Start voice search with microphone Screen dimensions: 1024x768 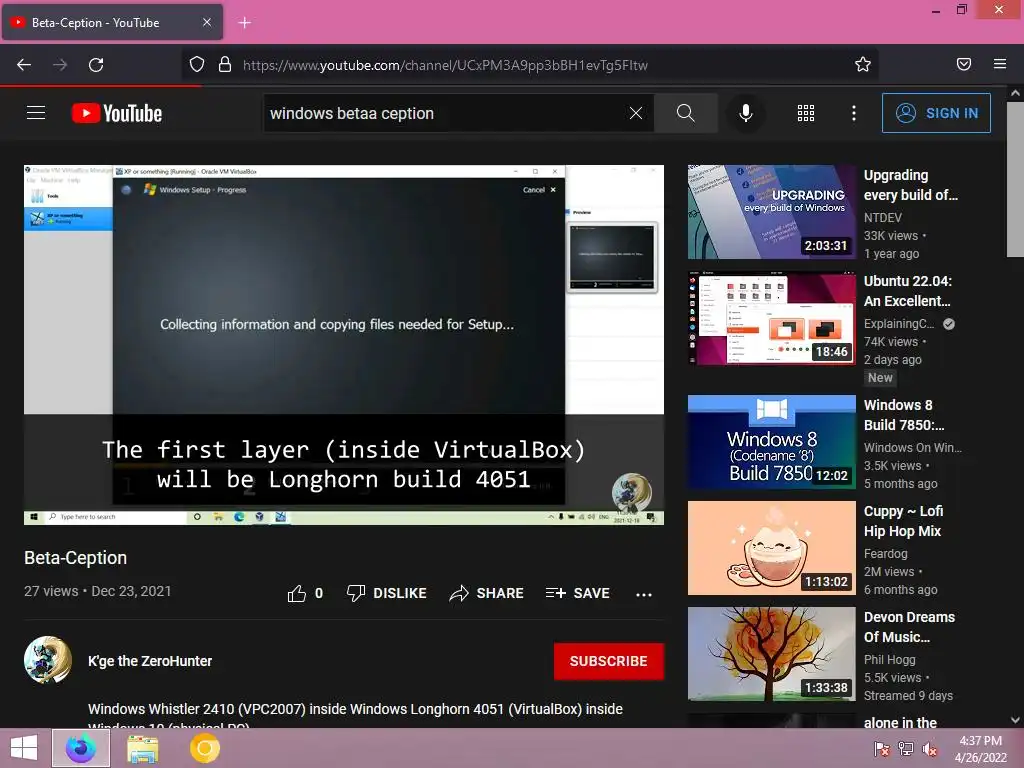[x=746, y=114]
